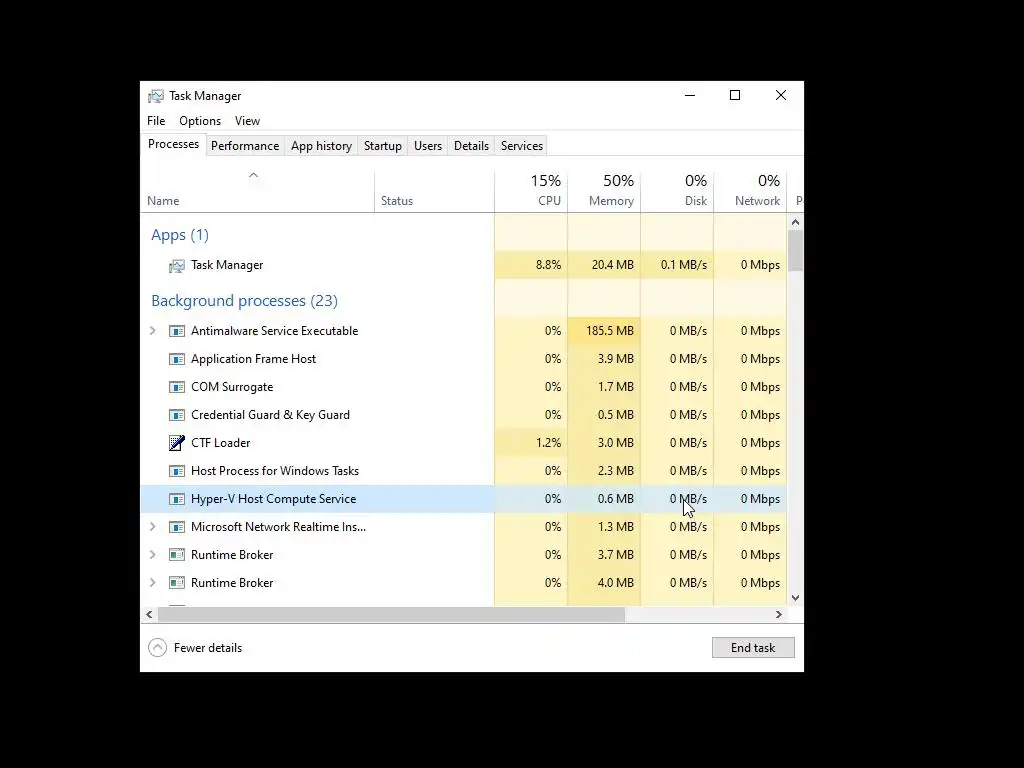This screenshot has height=768, width=1024.
Task: Click the vertical scrollbar thumb
Action: click(795, 251)
